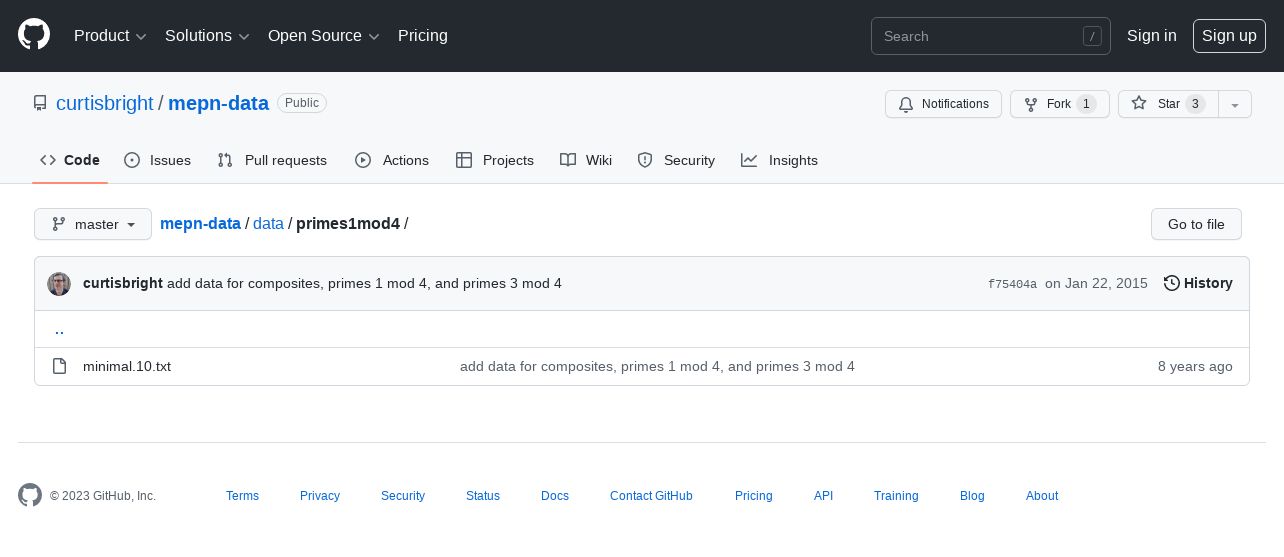
Task: Open latest commit message link
Action: [x=364, y=283]
